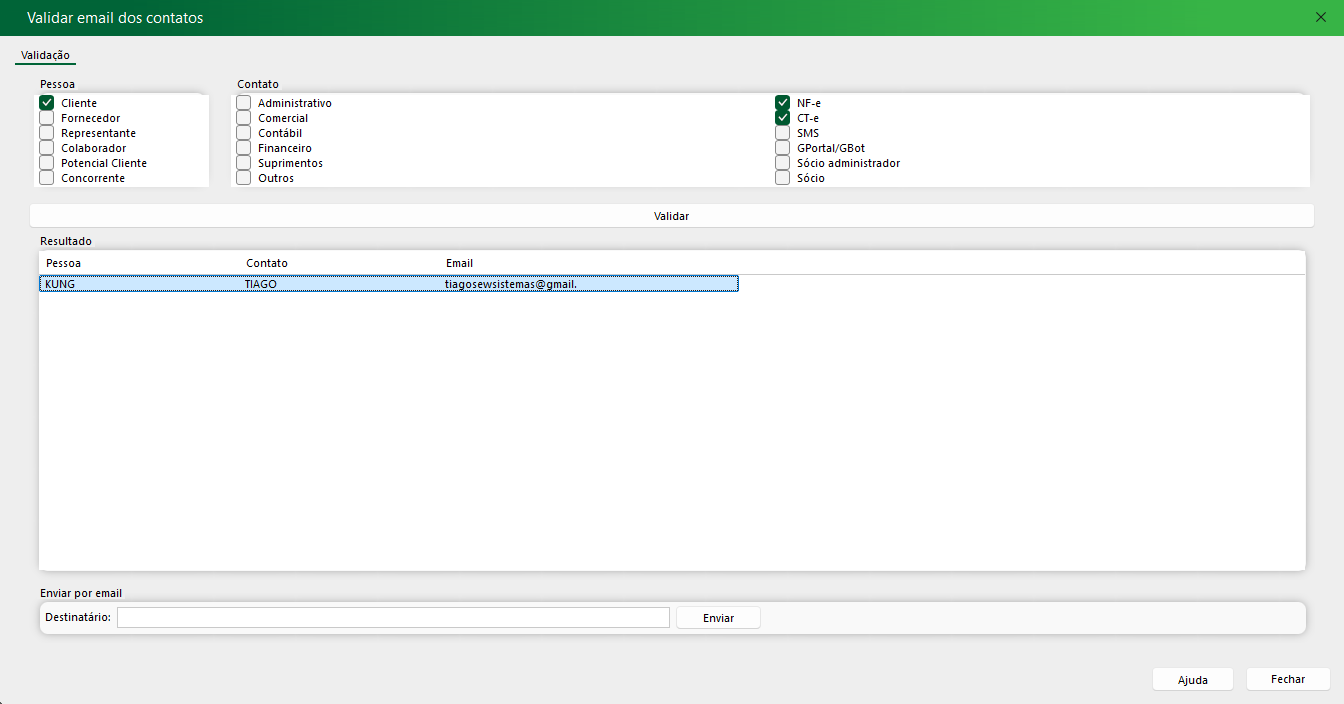Check the GPortal/GBot option
Screen dimensions: 1344x704
tap(783, 148)
